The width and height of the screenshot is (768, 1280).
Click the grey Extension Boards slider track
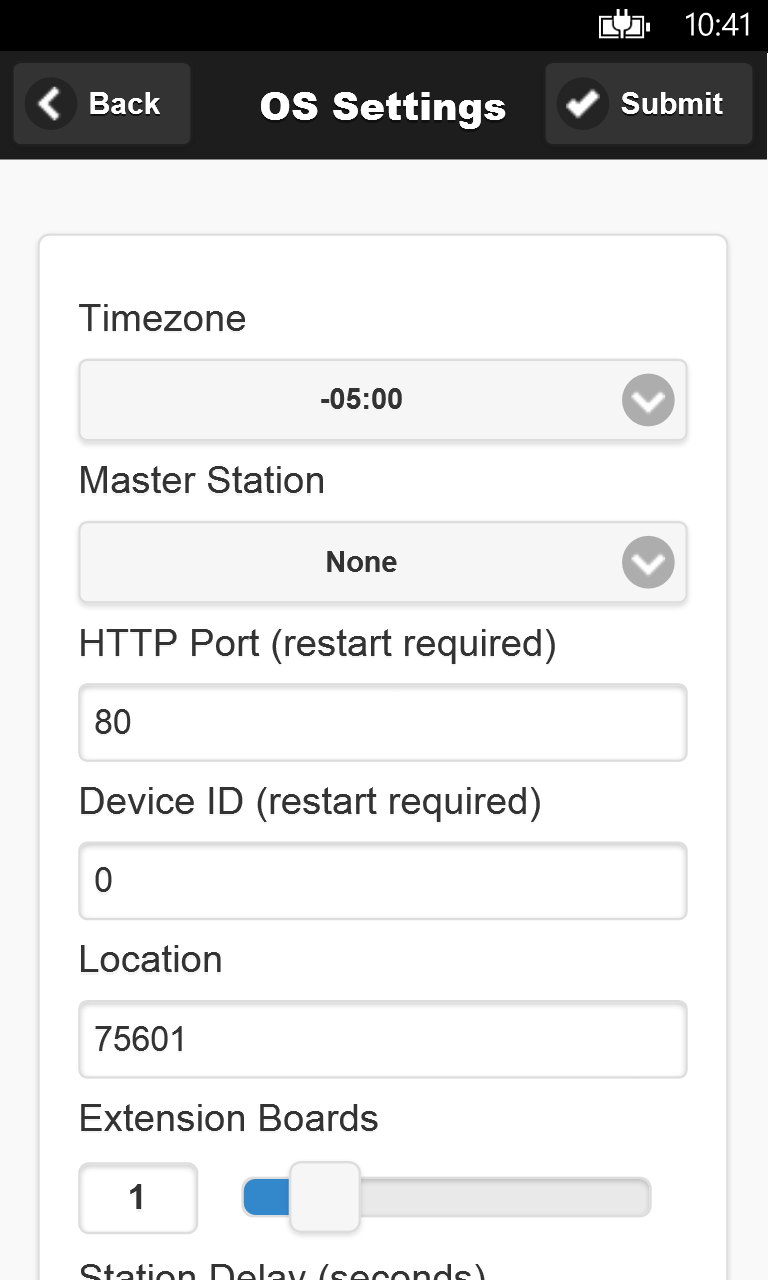point(505,1197)
